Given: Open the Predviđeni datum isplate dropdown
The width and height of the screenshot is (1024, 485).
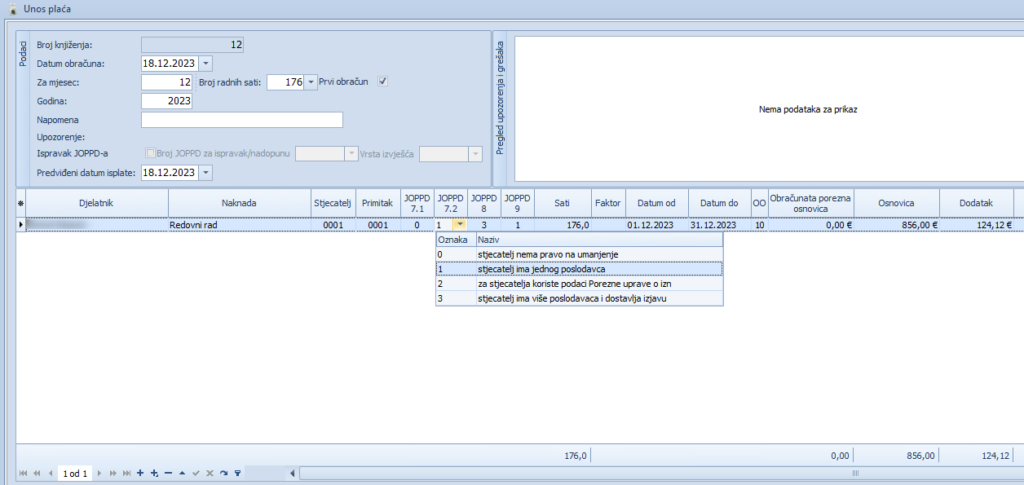Looking at the screenshot, I should [206, 173].
